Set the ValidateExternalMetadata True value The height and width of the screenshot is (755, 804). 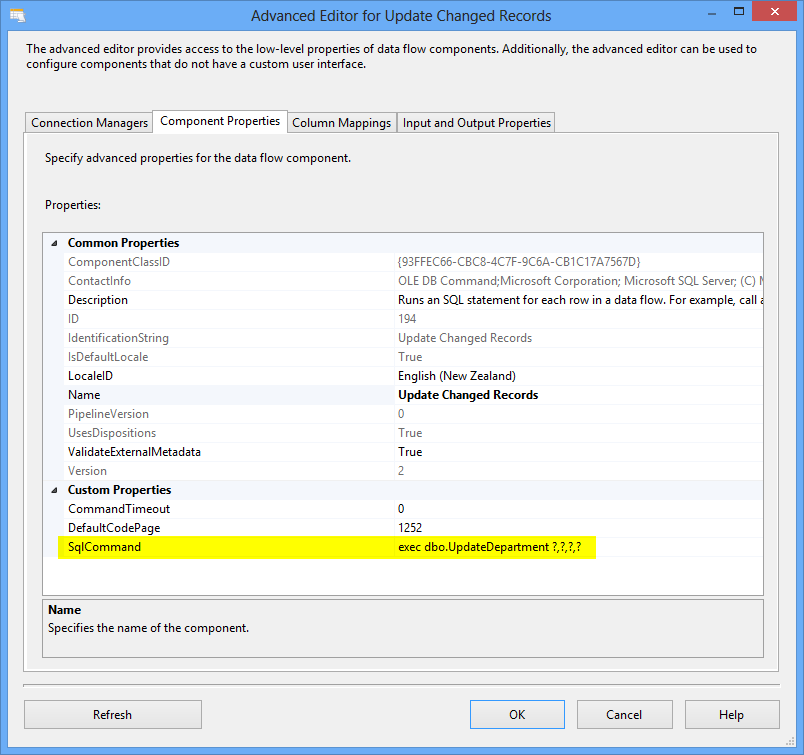(410, 452)
